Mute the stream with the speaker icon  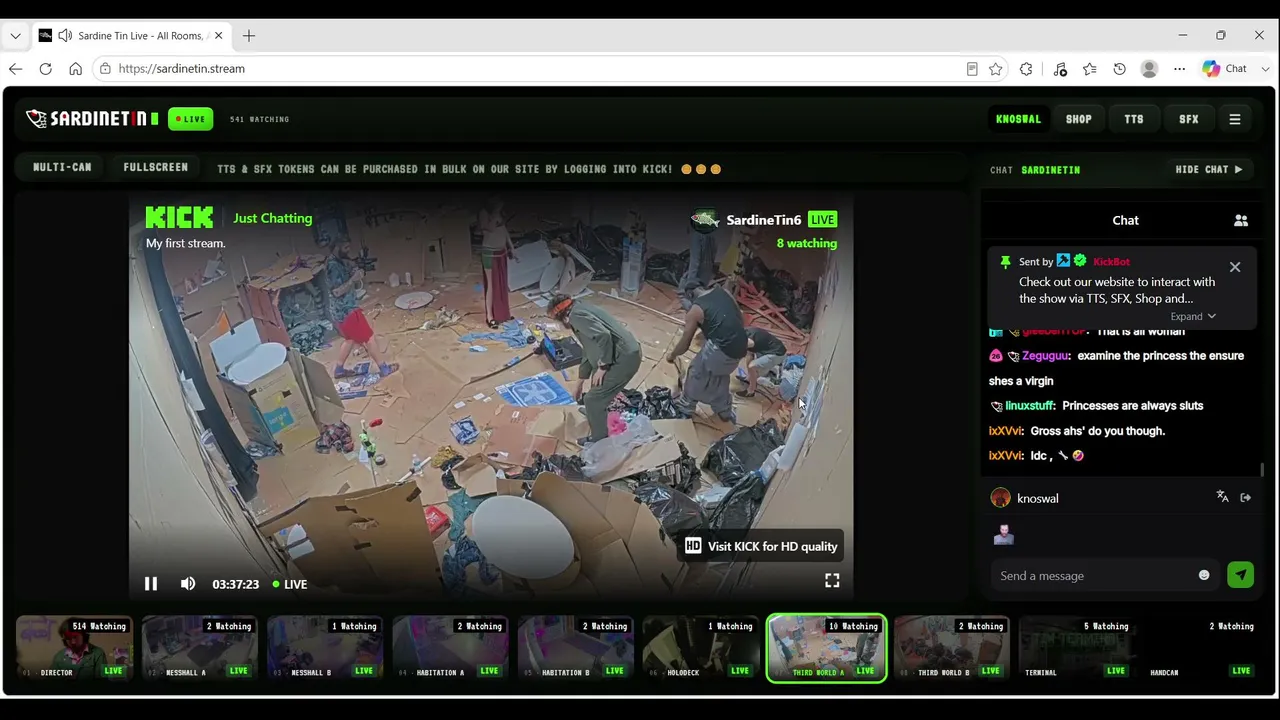(188, 584)
